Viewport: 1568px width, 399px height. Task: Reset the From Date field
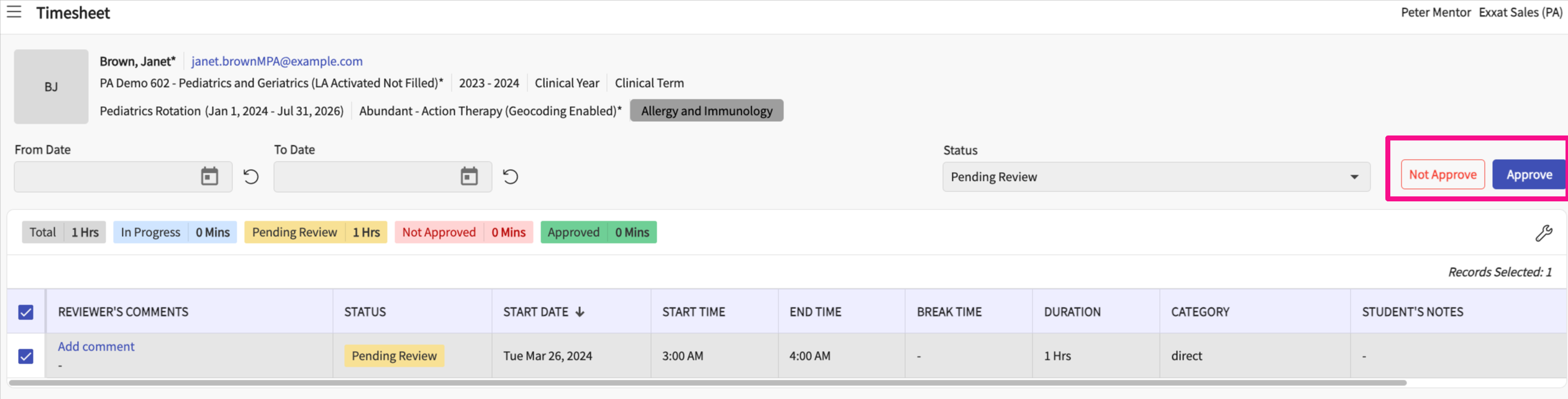point(251,177)
